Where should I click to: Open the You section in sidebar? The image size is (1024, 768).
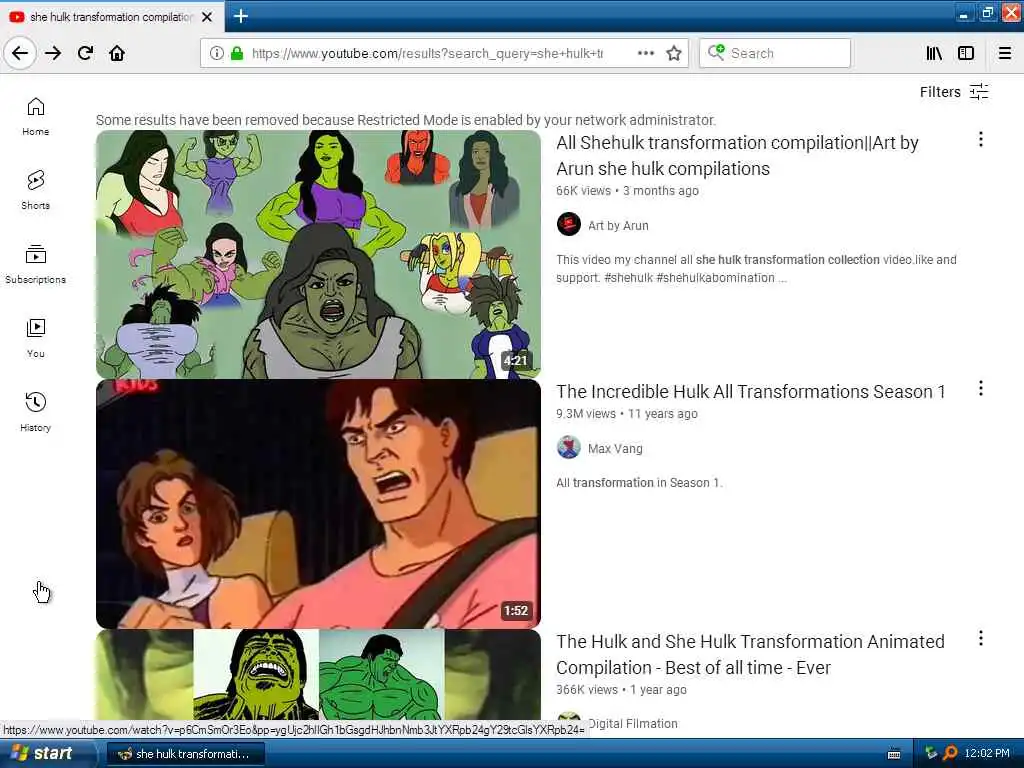(x=36, y=338)
